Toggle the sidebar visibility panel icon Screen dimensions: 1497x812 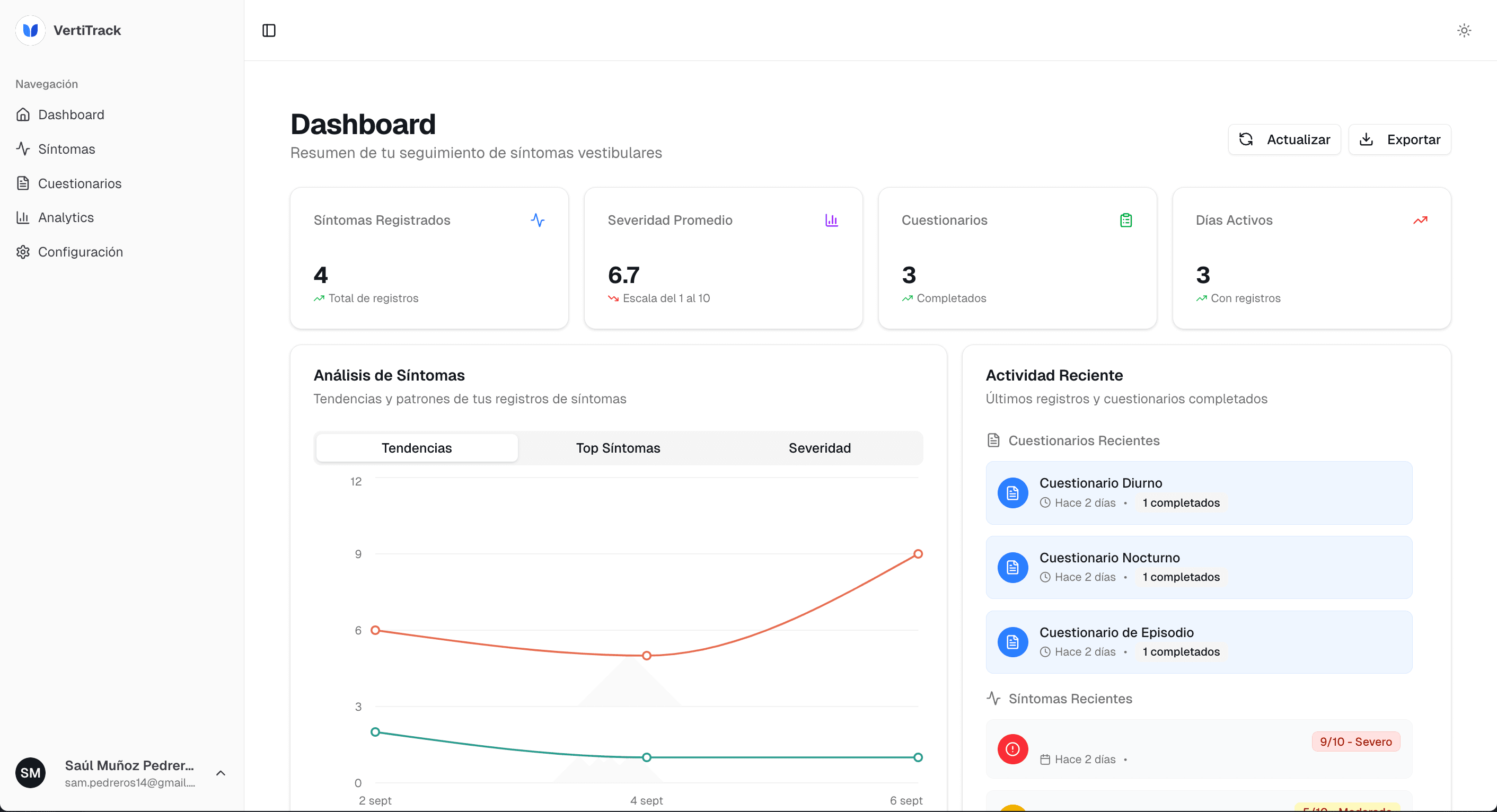pos(268,30)
